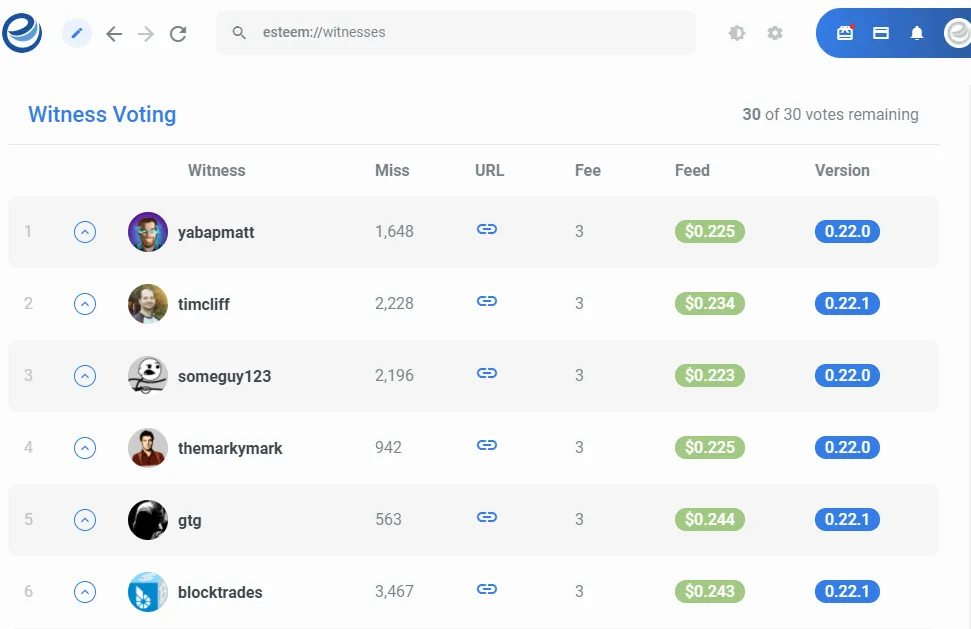Open settings via the gear icon
Viewport: 971px width, 629px height.
(775, 33)
